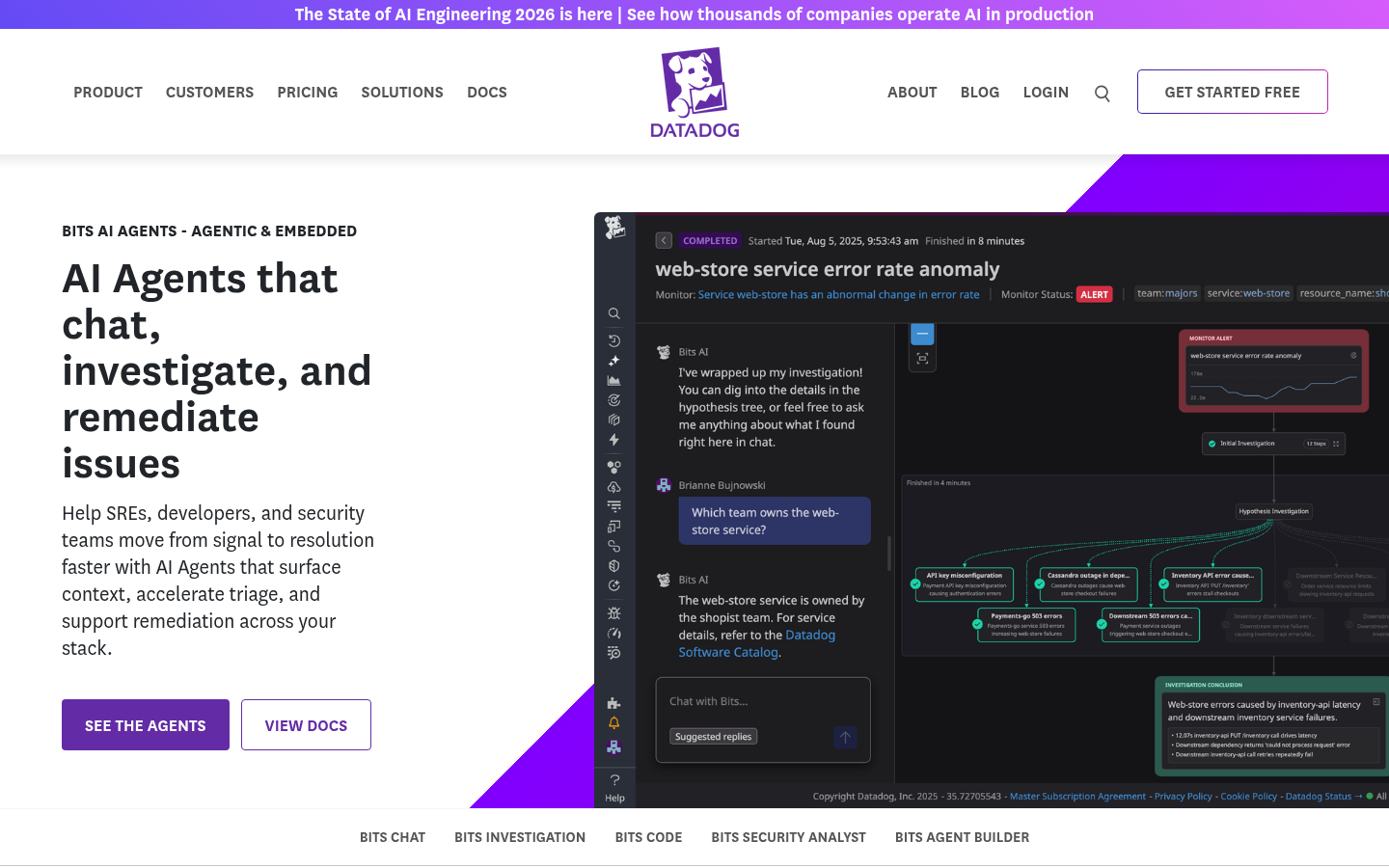
Task: Open the SOLUTIONS menu
Action: coord(402,93)
